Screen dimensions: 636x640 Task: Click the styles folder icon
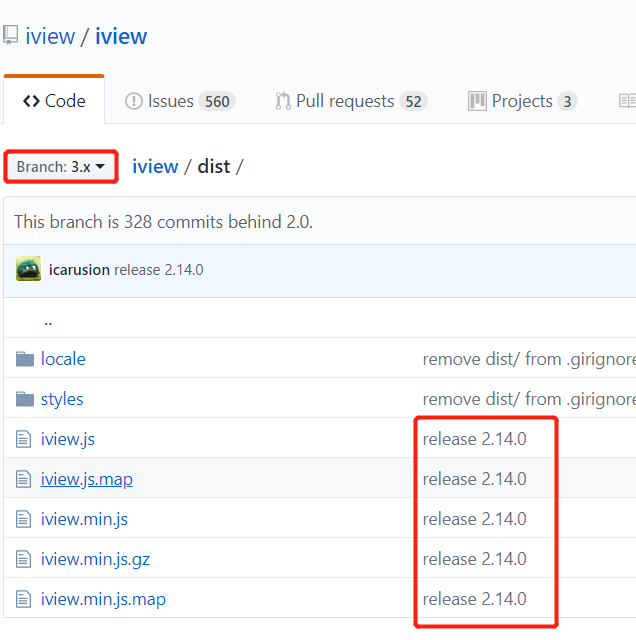25,399
